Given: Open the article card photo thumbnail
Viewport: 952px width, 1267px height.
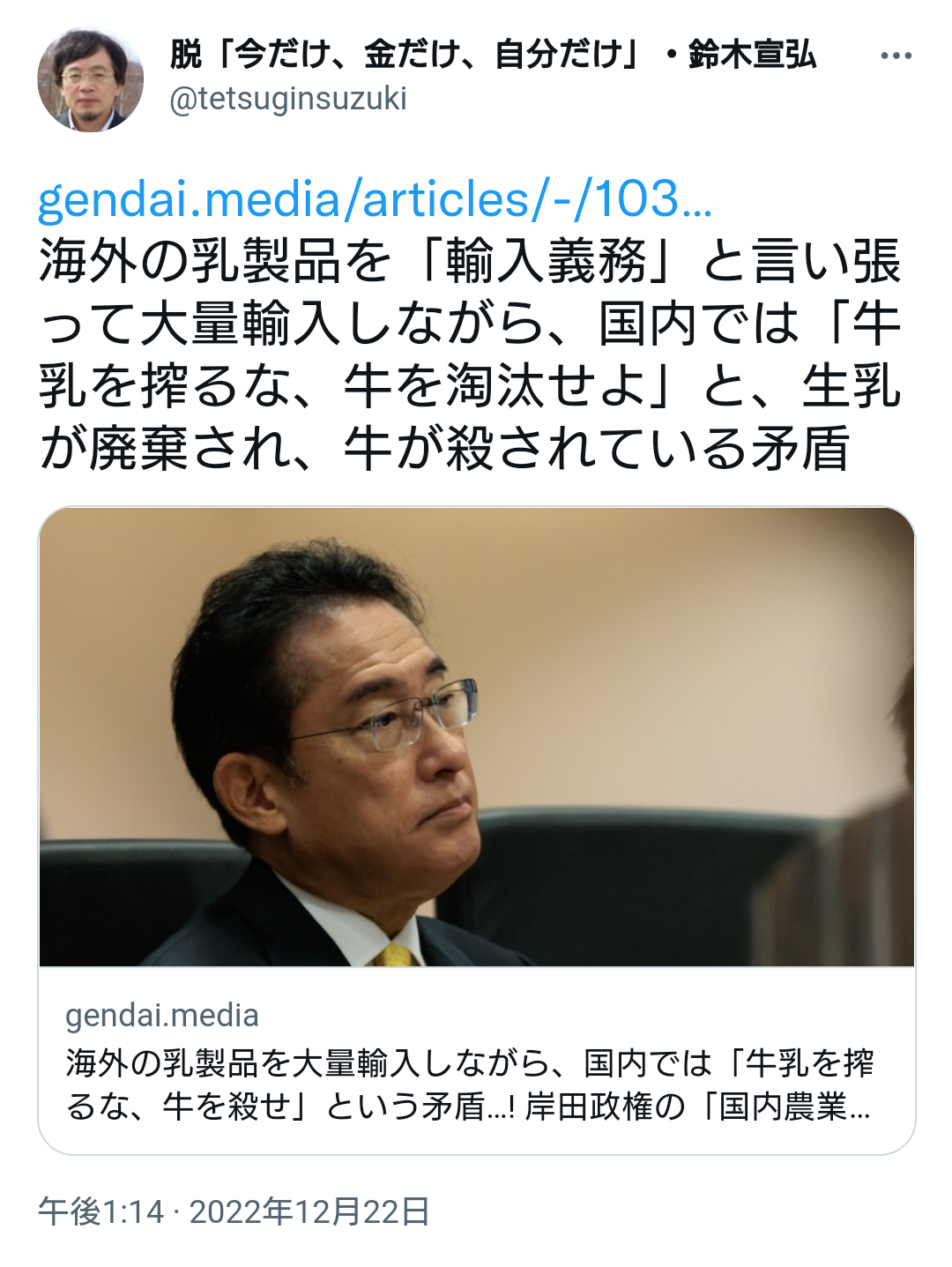Looking at the screenshot, I should click(477, 737).
